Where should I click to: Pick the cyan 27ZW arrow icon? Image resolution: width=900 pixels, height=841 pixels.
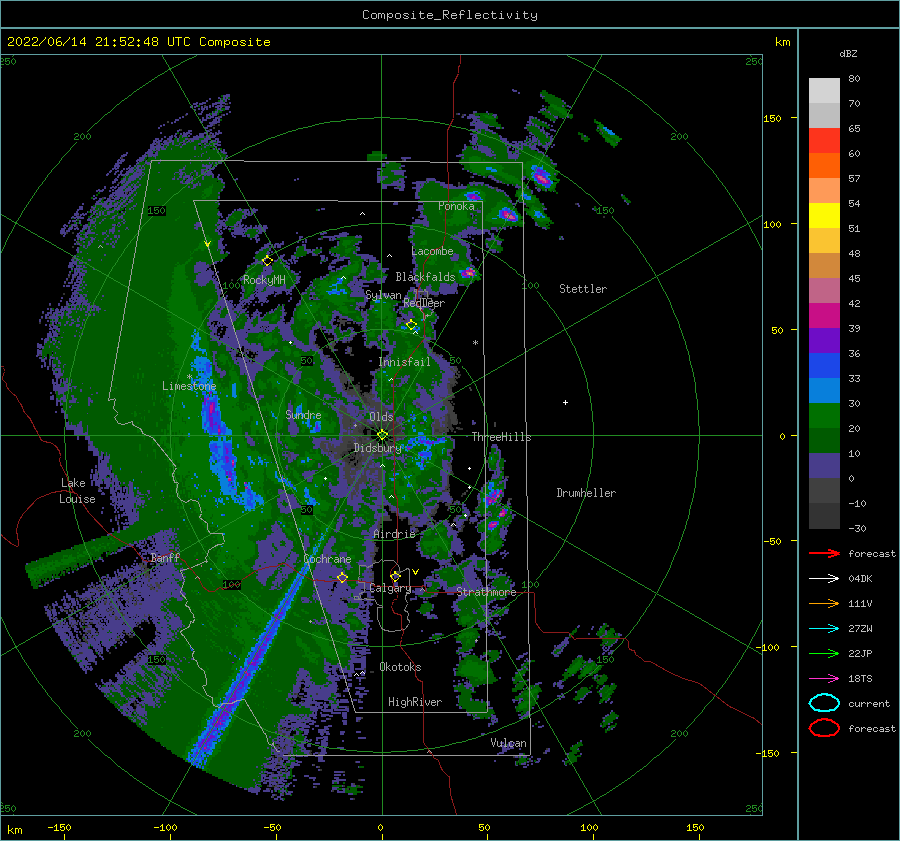824,629
